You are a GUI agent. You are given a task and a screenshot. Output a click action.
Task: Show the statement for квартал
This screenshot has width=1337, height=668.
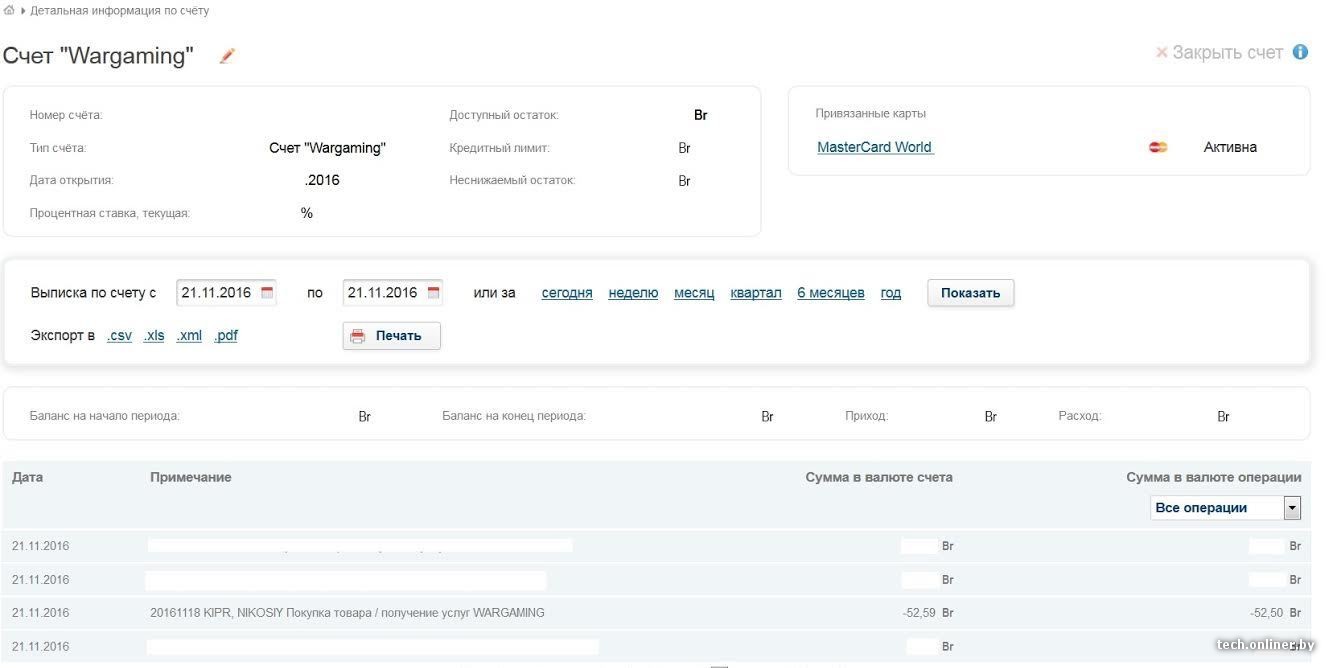point(756,293)
